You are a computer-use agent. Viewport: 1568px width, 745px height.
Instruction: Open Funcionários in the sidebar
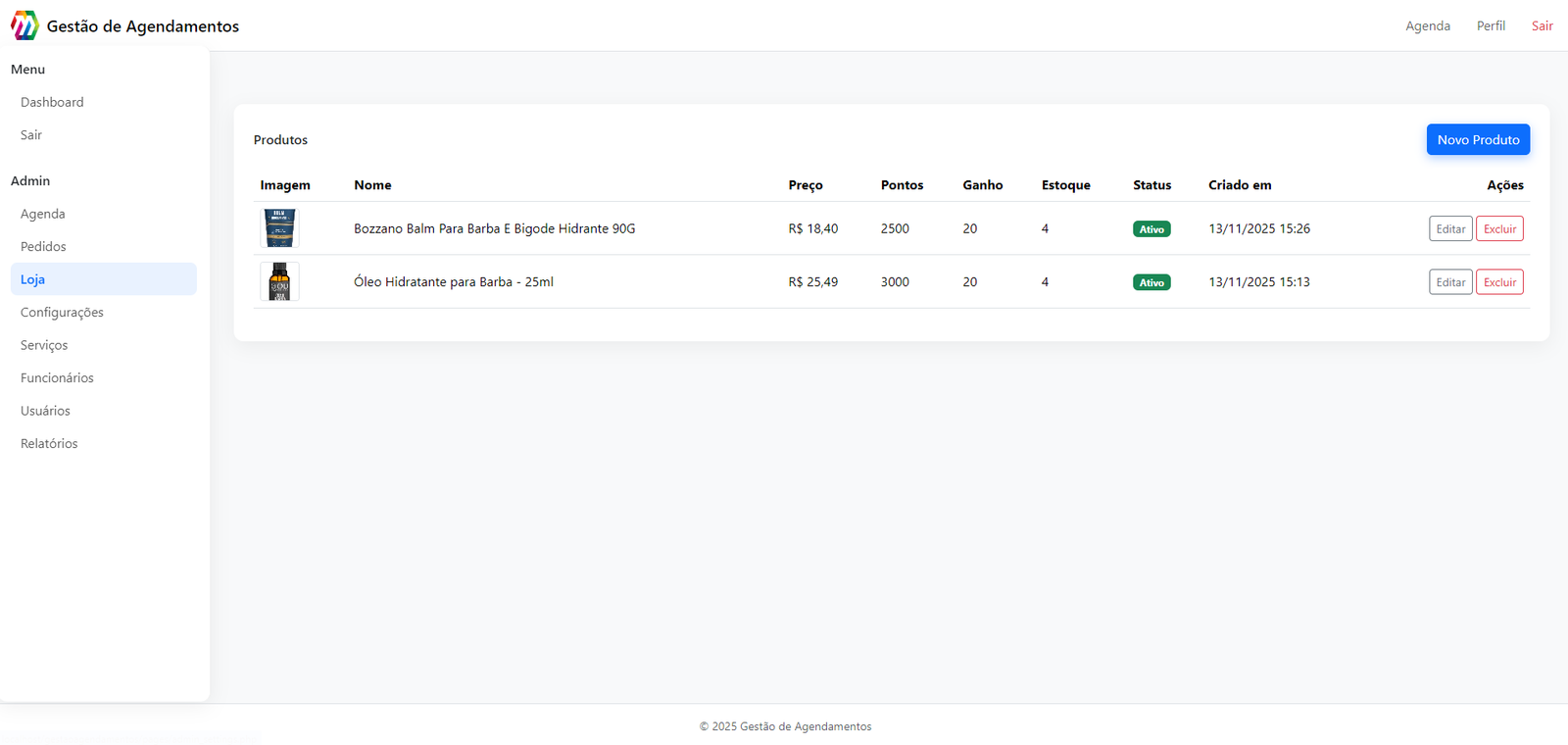coord(57,378)
